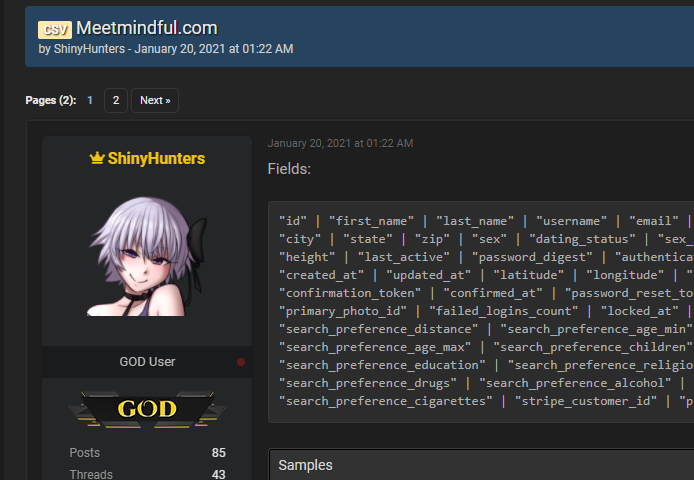The height and width of the screenshot is (480, 694).
Task: Click the GOD User title label
Action: pyautogui.click(x=147, y=361)
